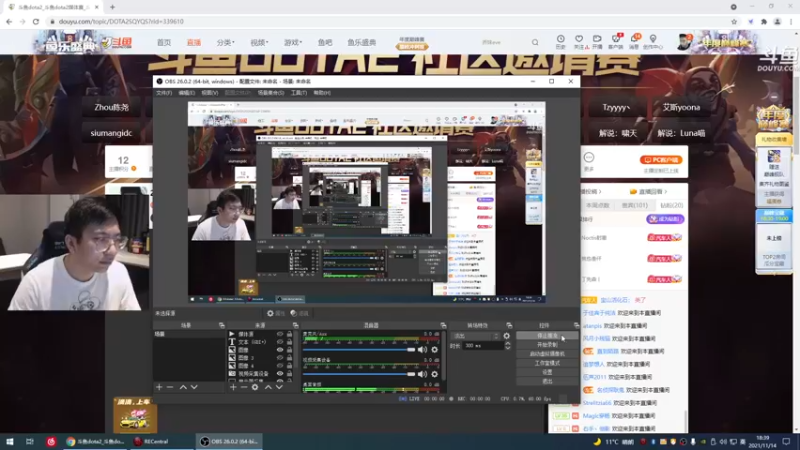Expand the 分类 dropdown on Douyu

(225, 42)
